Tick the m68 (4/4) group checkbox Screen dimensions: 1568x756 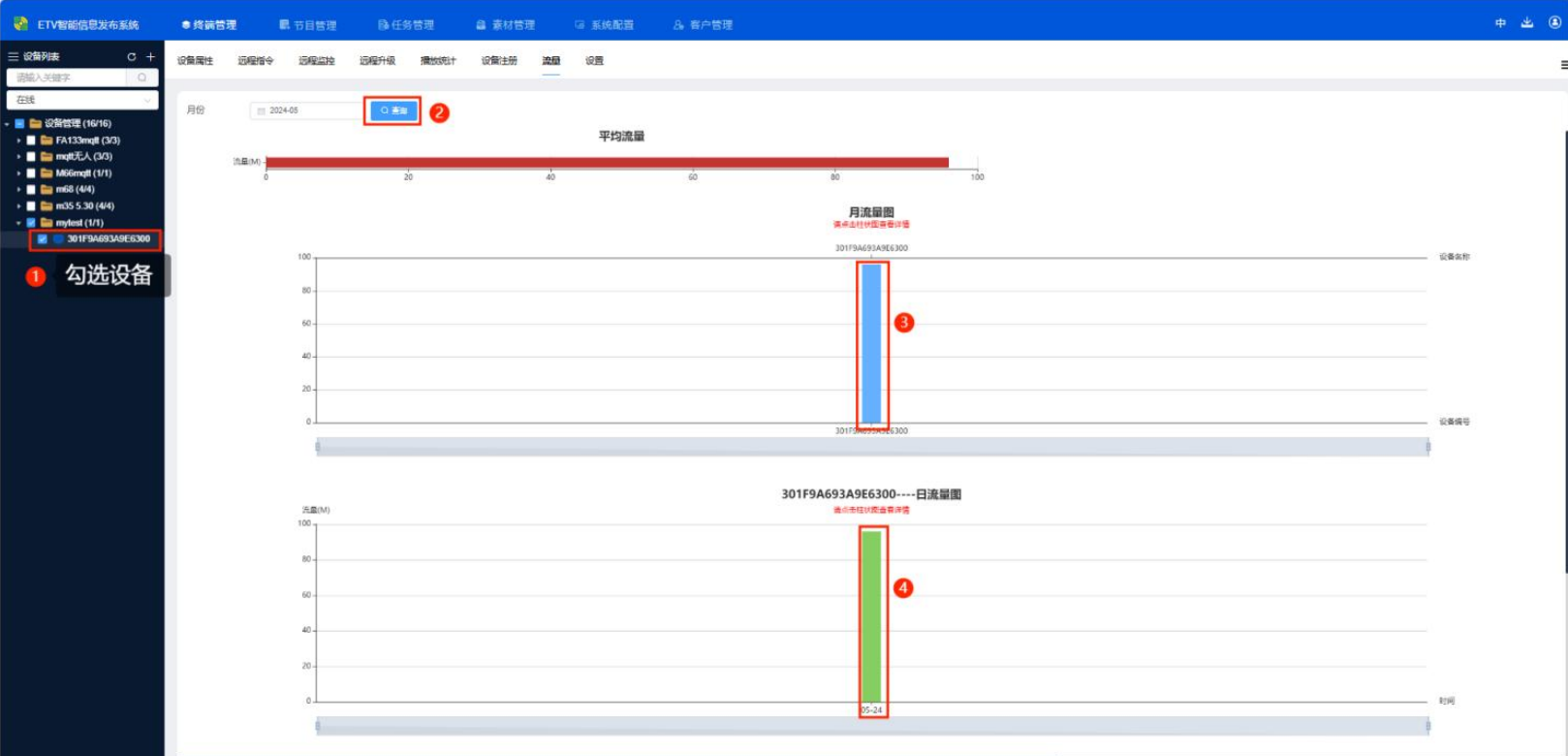[x=31, y=190]
